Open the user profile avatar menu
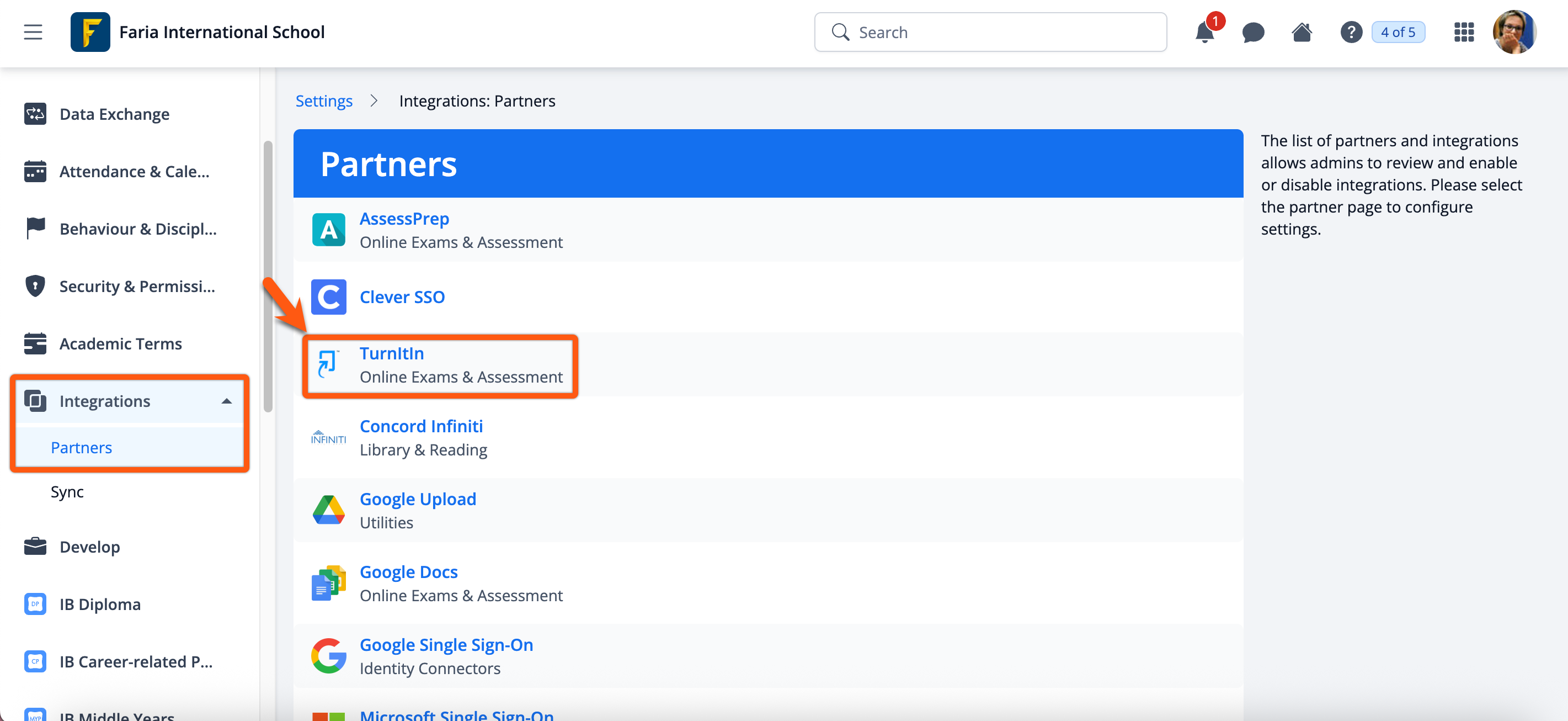The width and height of the screenshot is (1568, 721). pos(1514,32)
